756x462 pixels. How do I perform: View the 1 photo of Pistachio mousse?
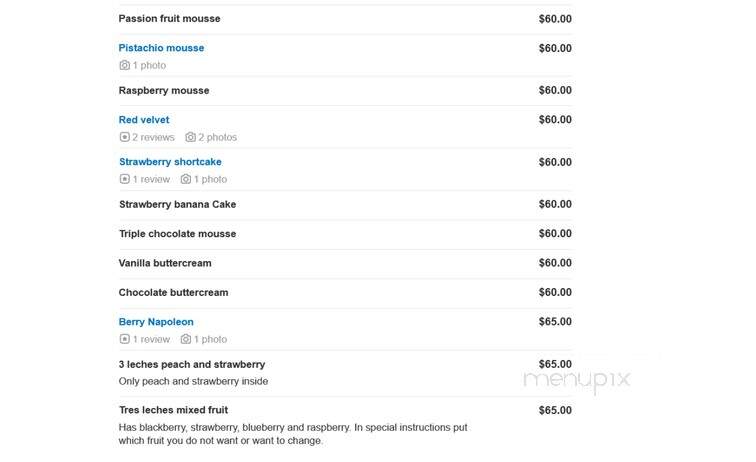pyautogui.click(x=149, y=65)
